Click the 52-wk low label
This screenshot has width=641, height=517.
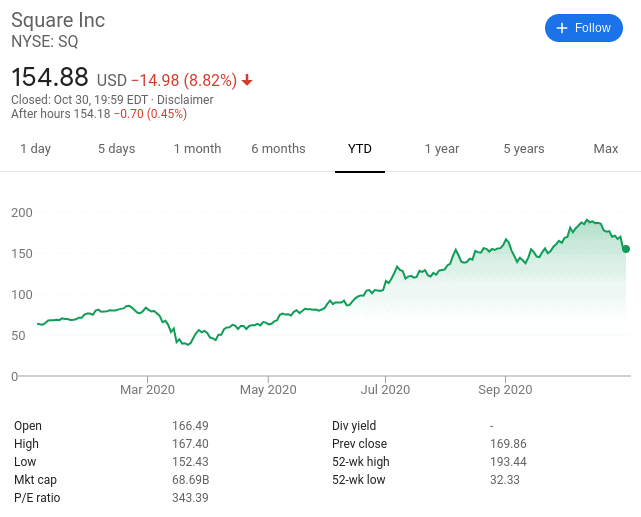pyautogui.click(x=359, y=479)
